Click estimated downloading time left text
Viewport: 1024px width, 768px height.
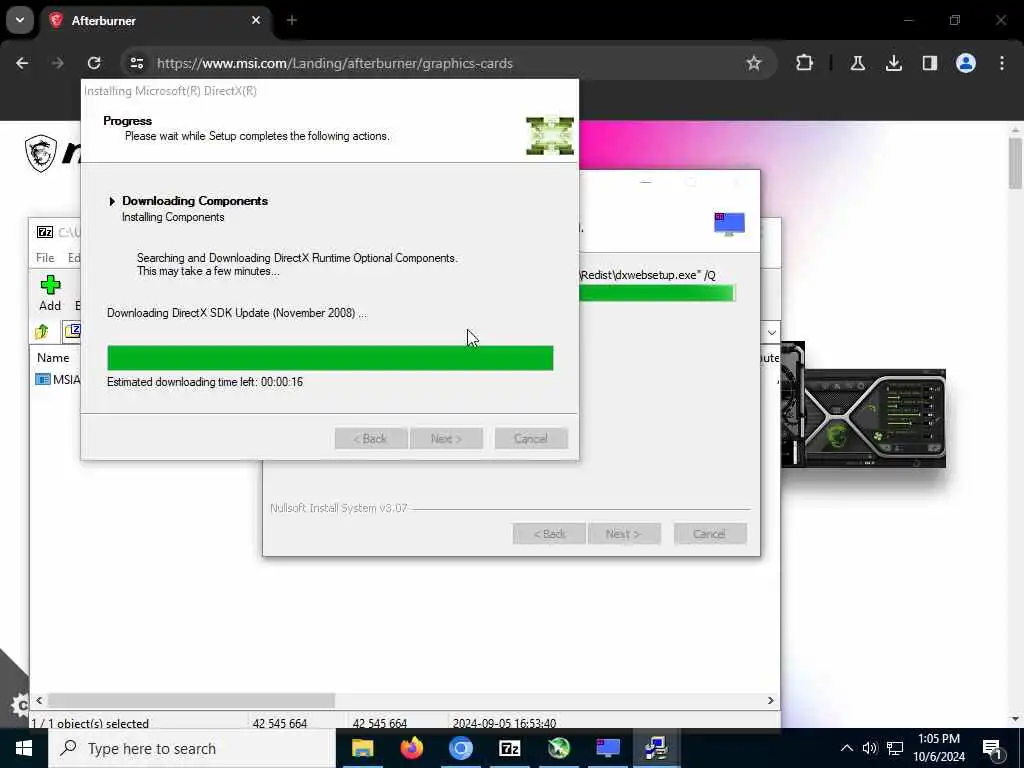204,382
